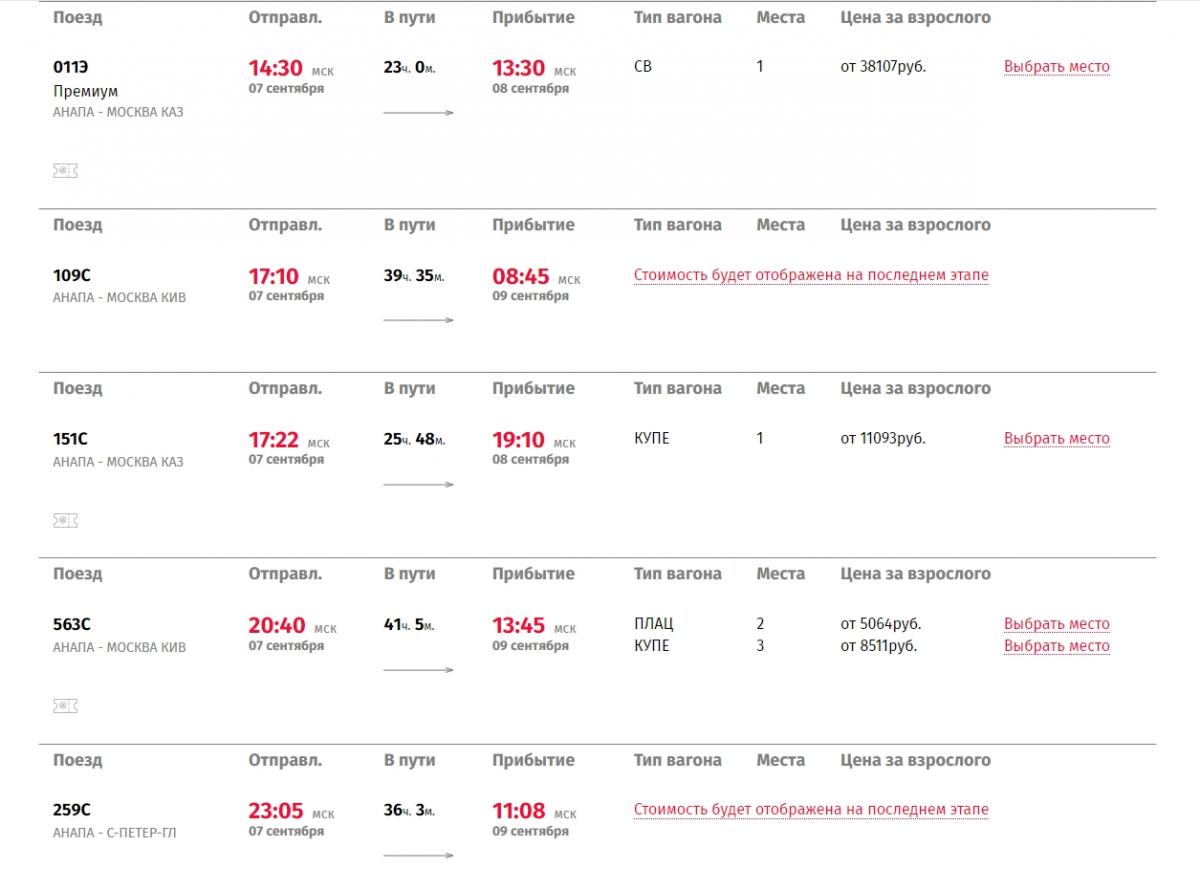
Task: Click the 17:22 departure time of train 151С
Action: (x=275, y=439)
